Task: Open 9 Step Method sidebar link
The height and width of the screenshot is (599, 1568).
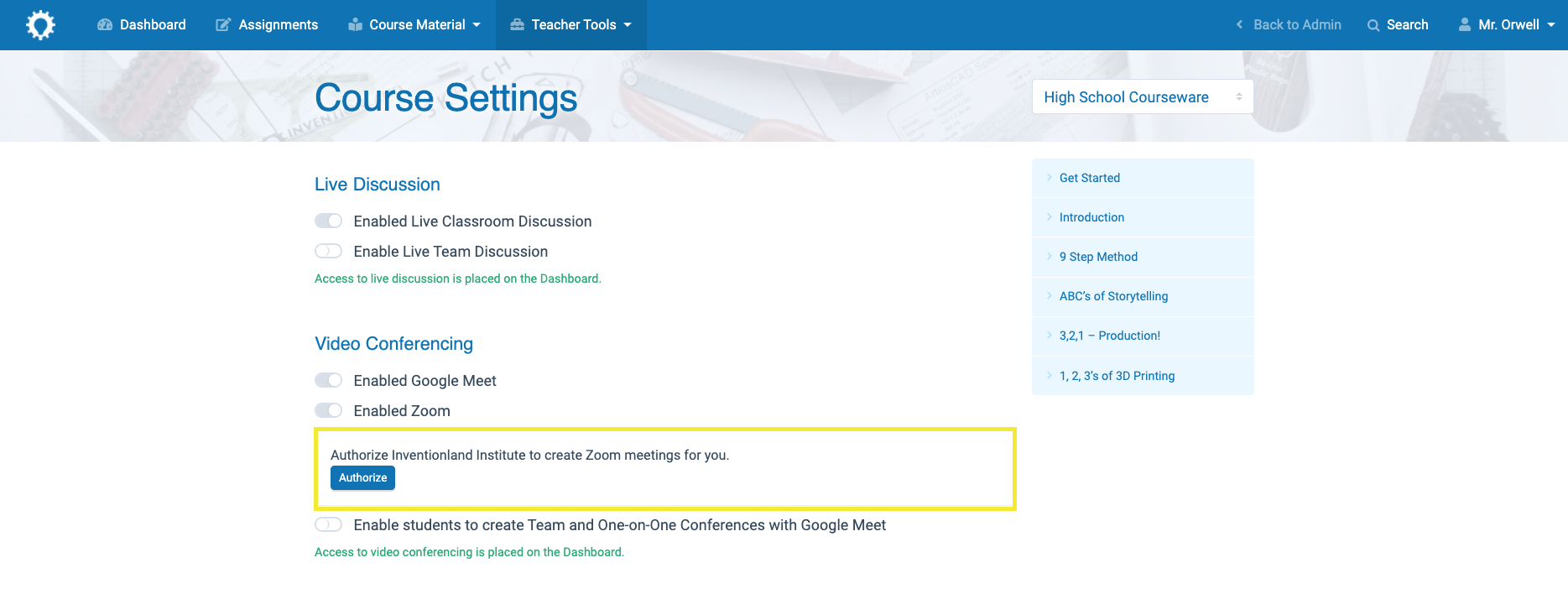Action: pos(1143,257)
